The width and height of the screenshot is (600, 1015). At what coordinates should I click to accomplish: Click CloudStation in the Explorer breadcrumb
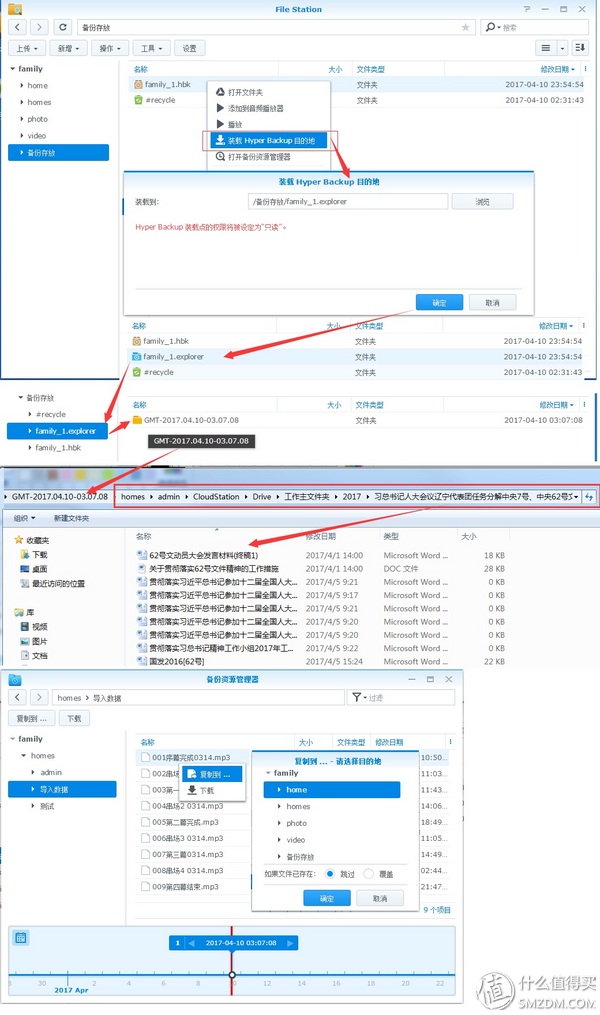[216, 496]
